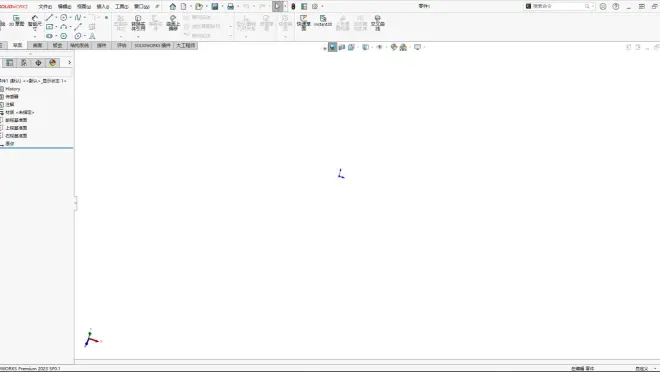660x372 pixels.
Task: Open the 插入 (Insert) menu
Action: (103, 6)
